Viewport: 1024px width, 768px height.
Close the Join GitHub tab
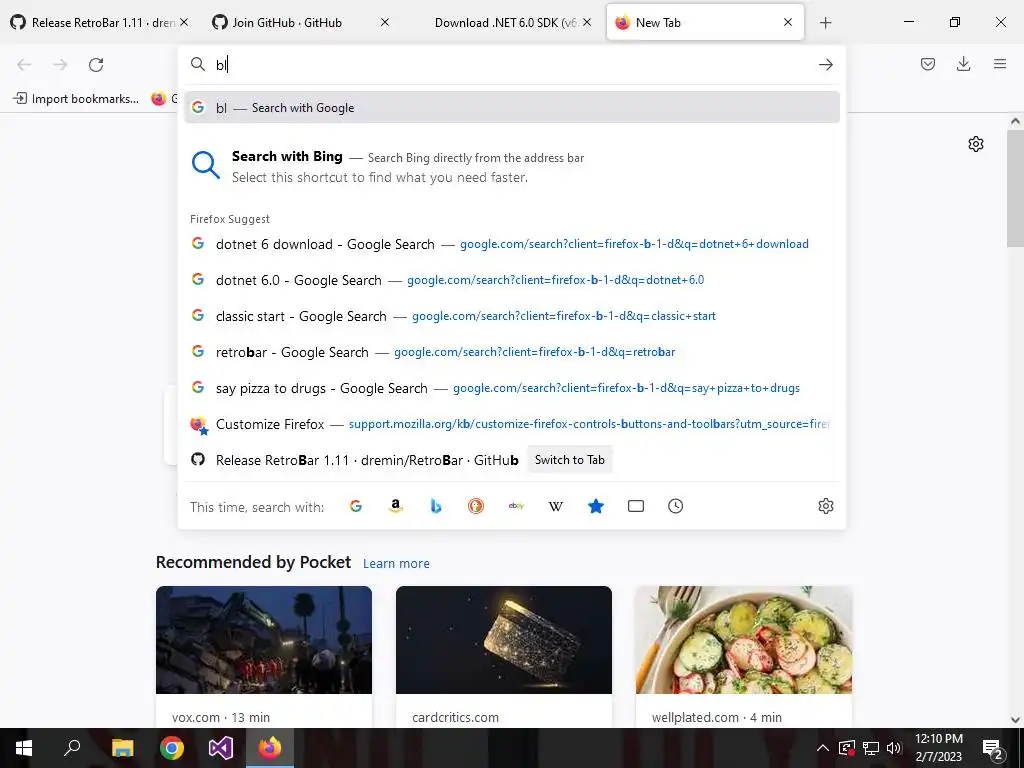click(385, 22)
